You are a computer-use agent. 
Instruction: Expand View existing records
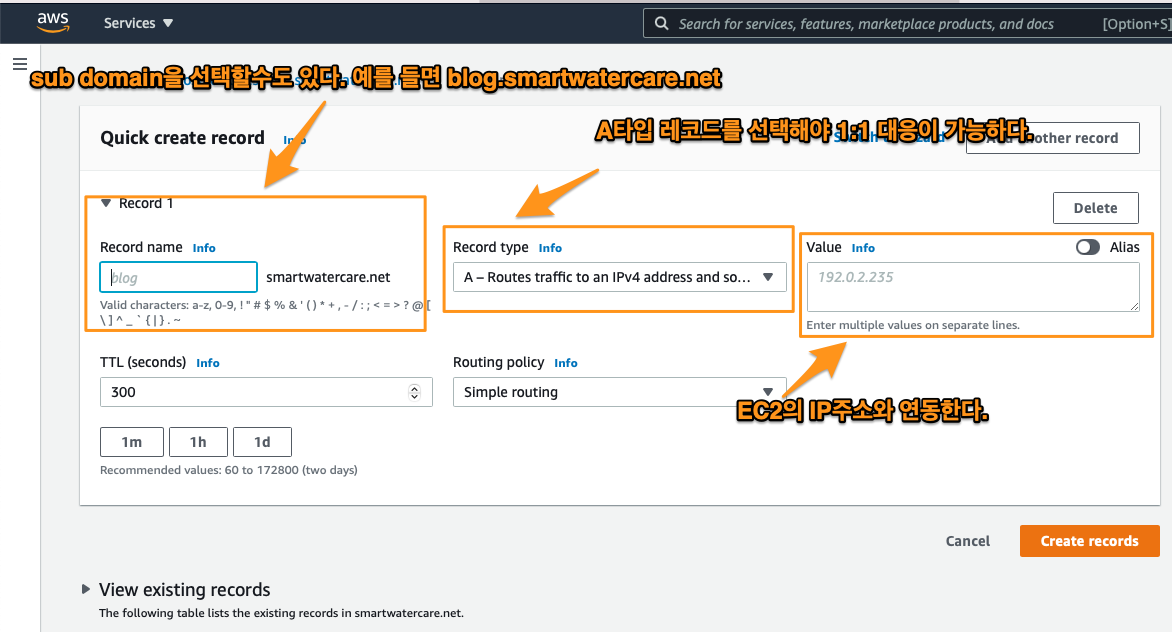click(86, 589)
